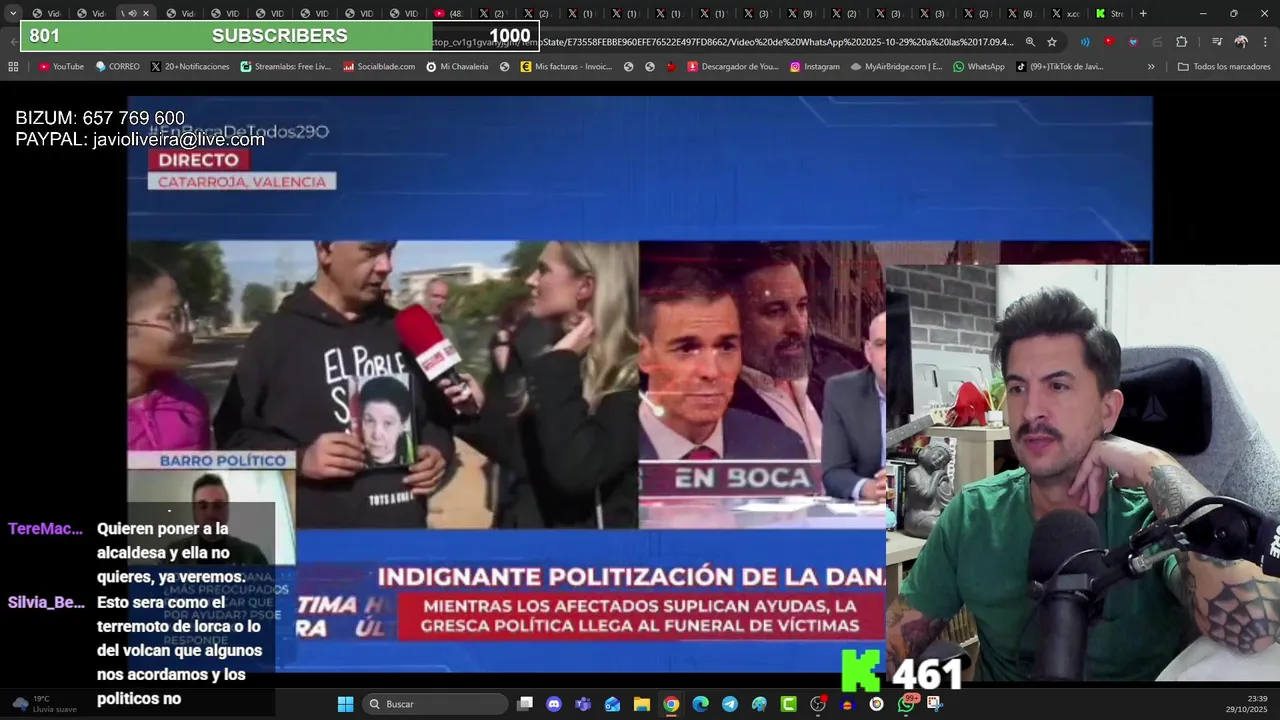Open the gray radio extension icon

(1157, 42)
